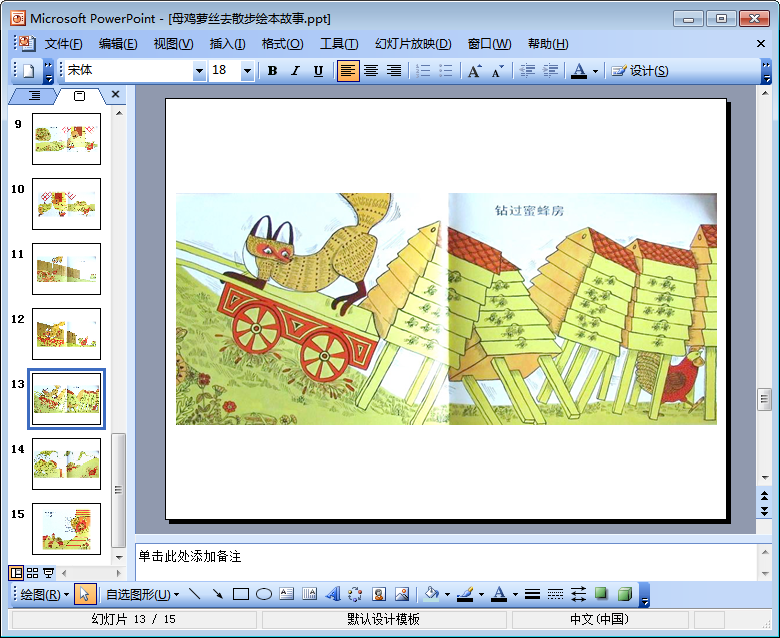This screenshot has width=780, height=638.
Task: Click the New document icon
Action: point(29,71)
